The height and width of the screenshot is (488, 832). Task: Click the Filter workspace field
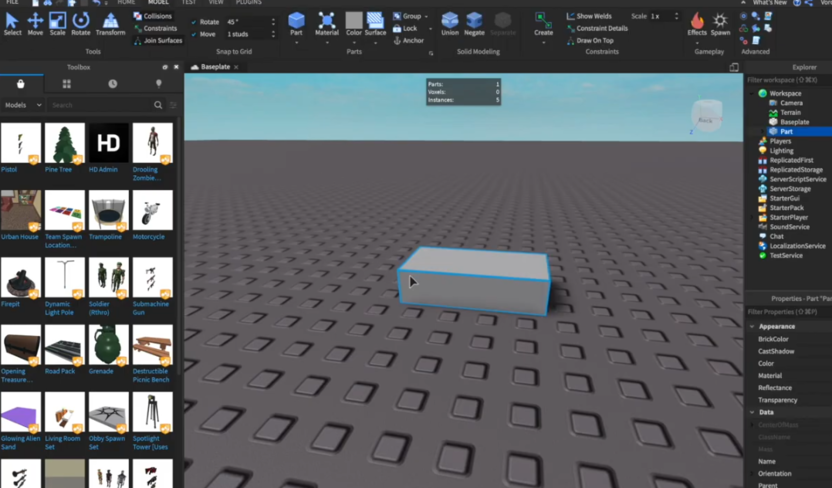(x=788, y=80)
